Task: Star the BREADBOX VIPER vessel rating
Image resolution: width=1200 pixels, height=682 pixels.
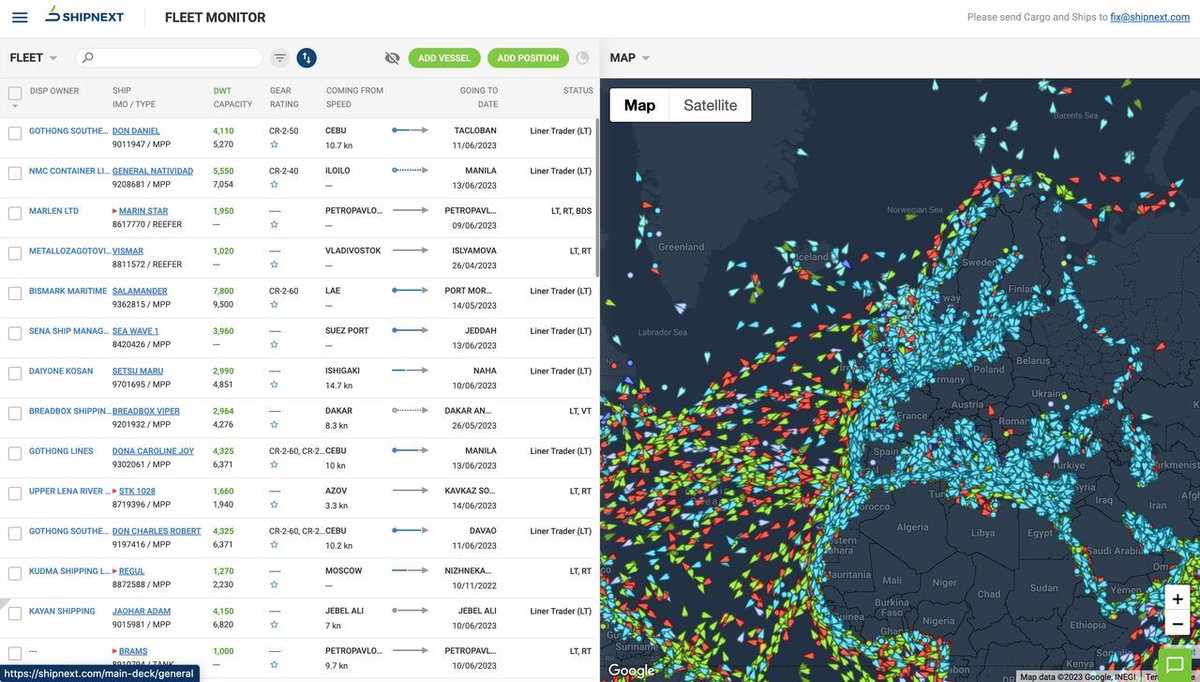Action: (274, 424)
